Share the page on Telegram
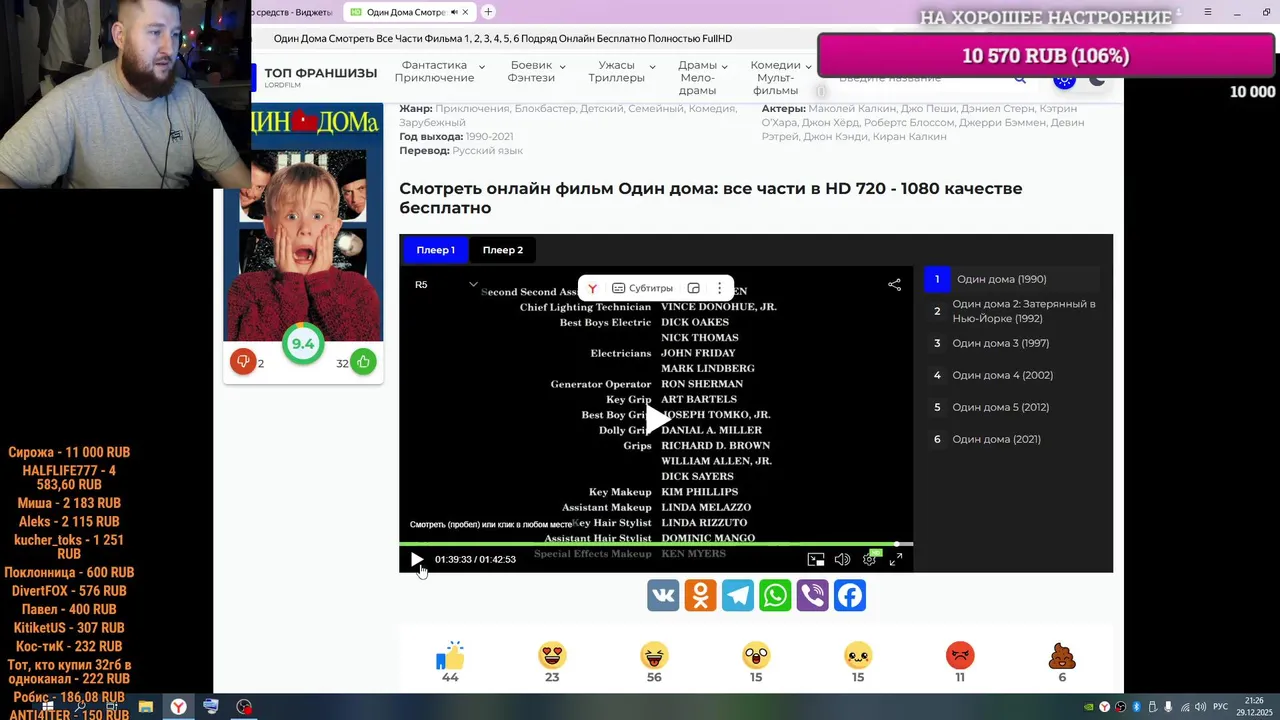The image size is (1280, 720). click(x=738, y=595)
